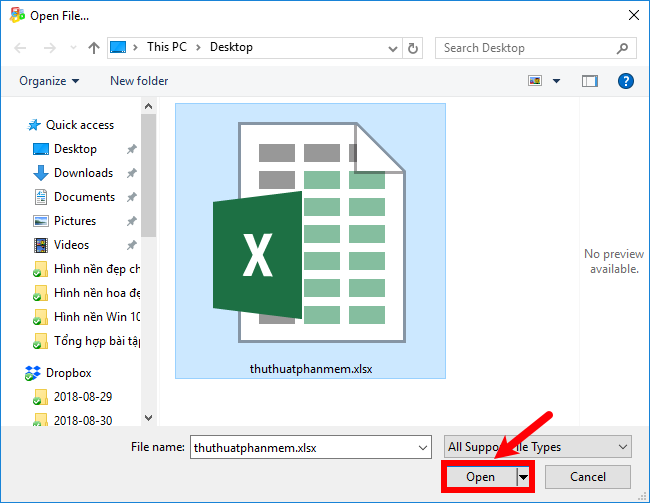Click the pin icon beside Videos
Image resolution: width=650 pixels, height=503 pixels.
click(x=131, y=245)
